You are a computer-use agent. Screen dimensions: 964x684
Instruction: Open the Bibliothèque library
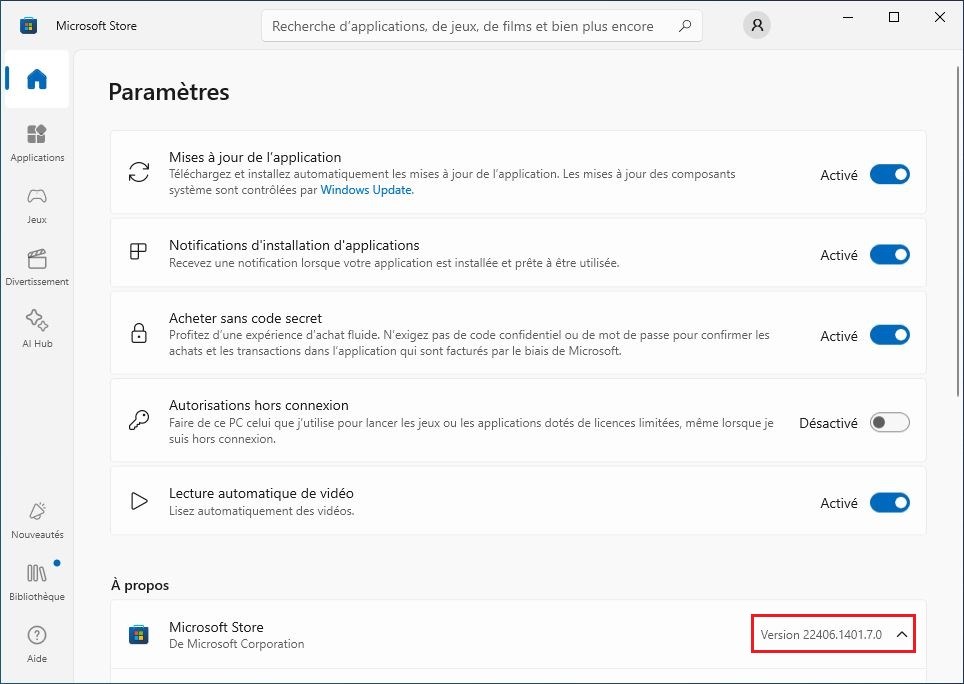pyautogui.click(x=37, y=582)
